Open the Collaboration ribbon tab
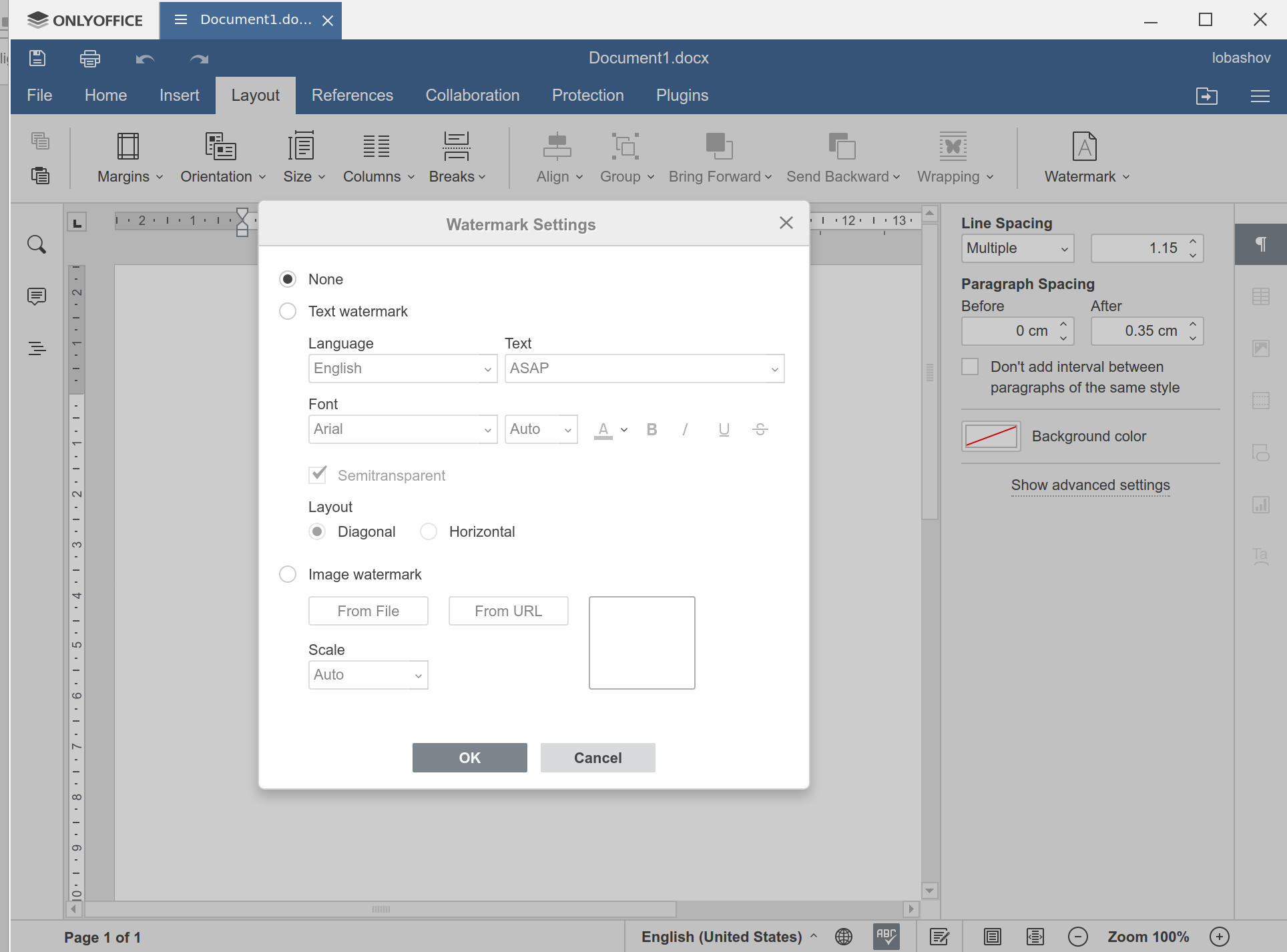The height and width of the screenshot is (952, 1287). [x=472, y=95]
